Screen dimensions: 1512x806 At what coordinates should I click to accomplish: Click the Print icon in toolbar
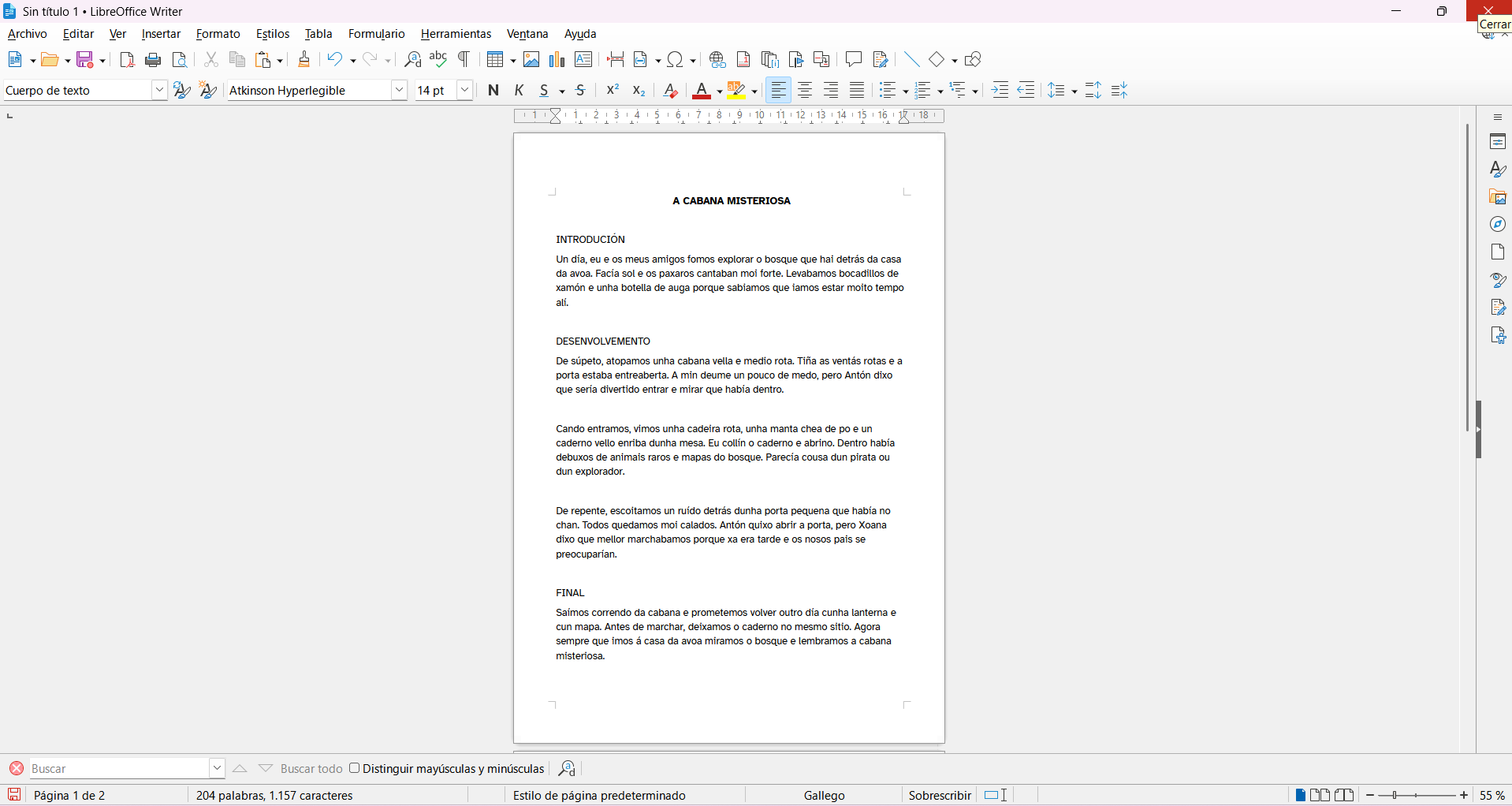pyautogui.click(x=153, y=60)
